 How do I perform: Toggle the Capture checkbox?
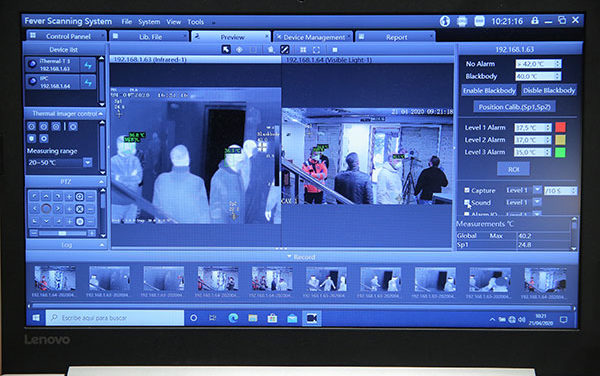[x=466, y=190]
